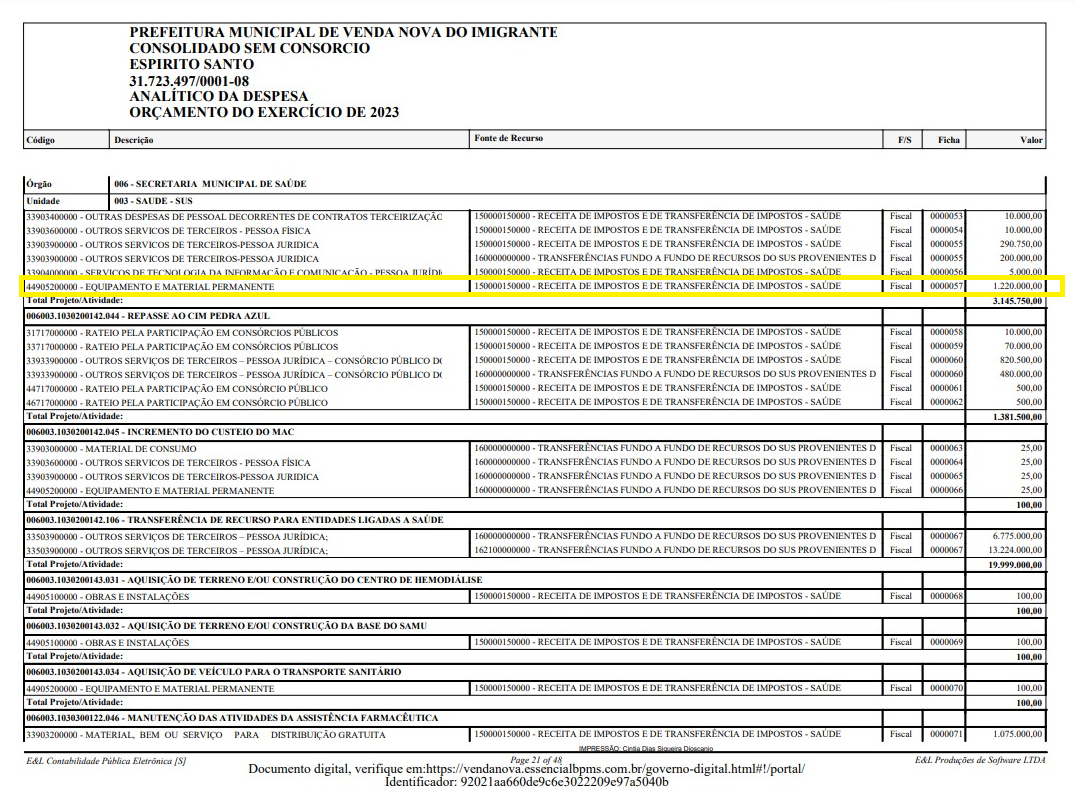Click the 'Unidade' row label
The image size is (1075, 792).
tap(43, 201)
